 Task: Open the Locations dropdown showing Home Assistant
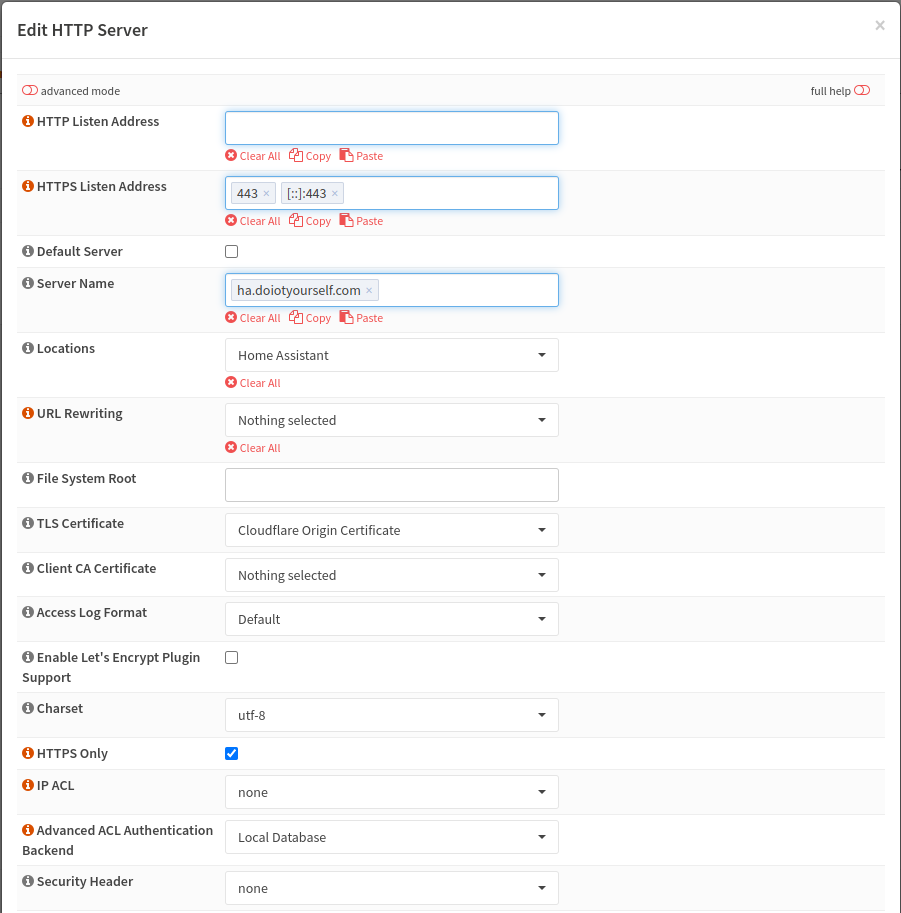391,354
